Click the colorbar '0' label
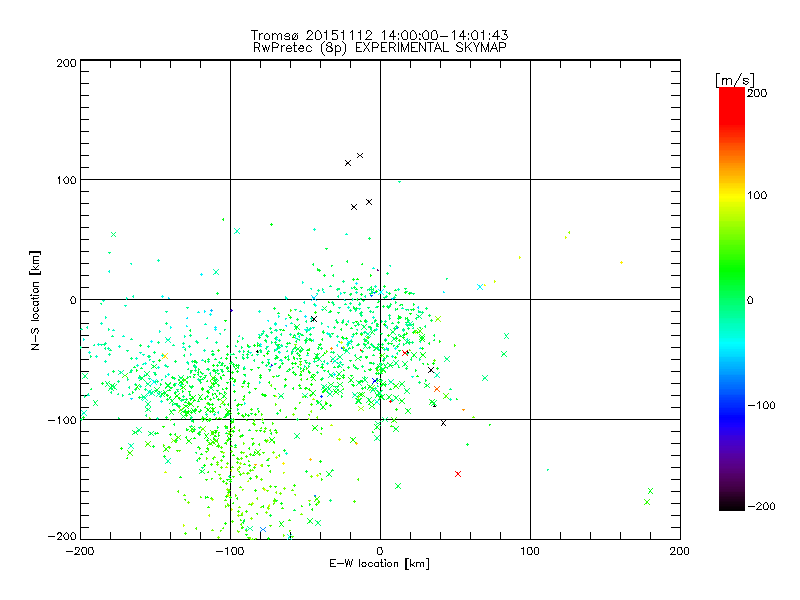The width and height of the screenshot is (800, 600). coord(750,301)
